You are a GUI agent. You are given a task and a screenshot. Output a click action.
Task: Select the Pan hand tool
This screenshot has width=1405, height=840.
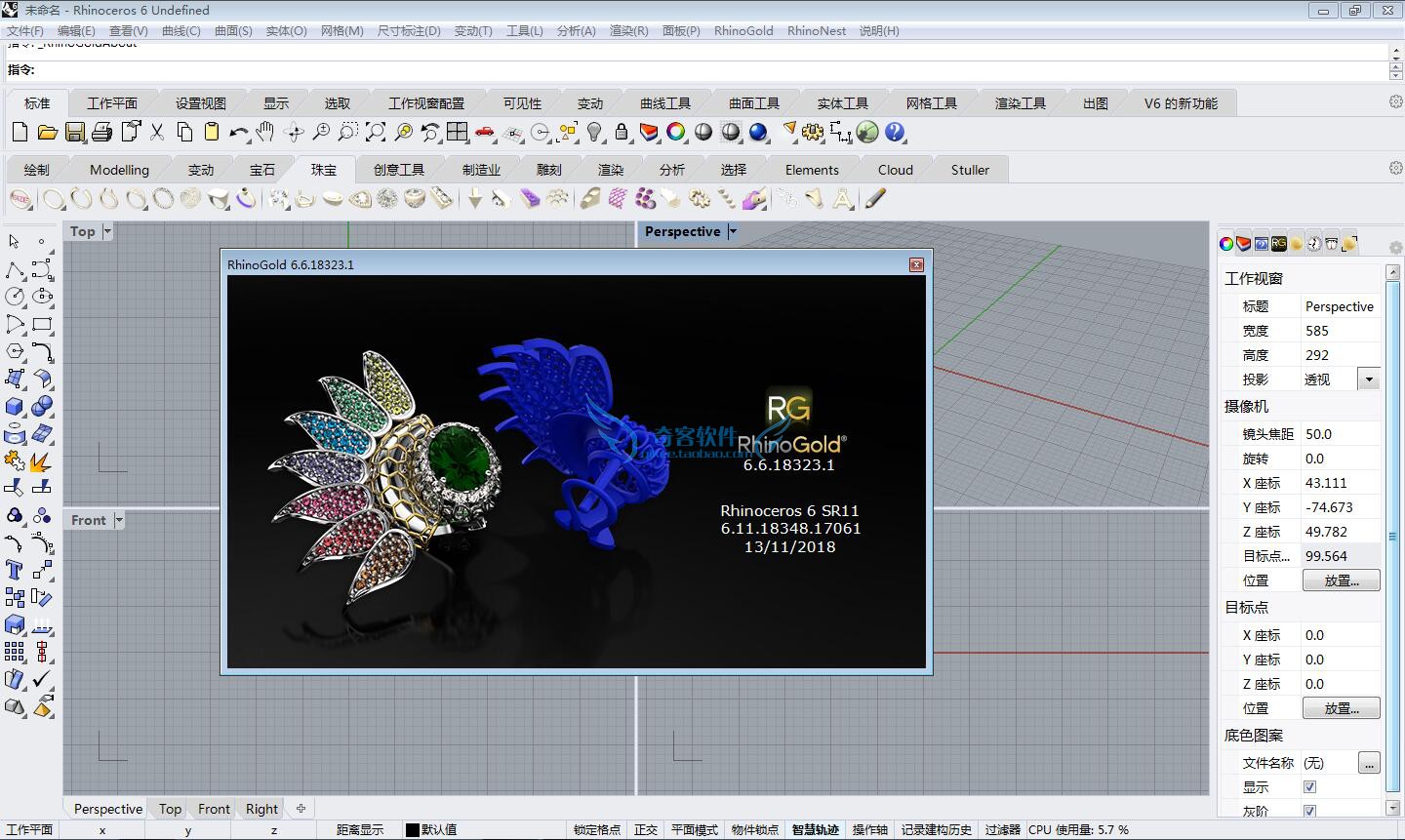click(265, 132)
